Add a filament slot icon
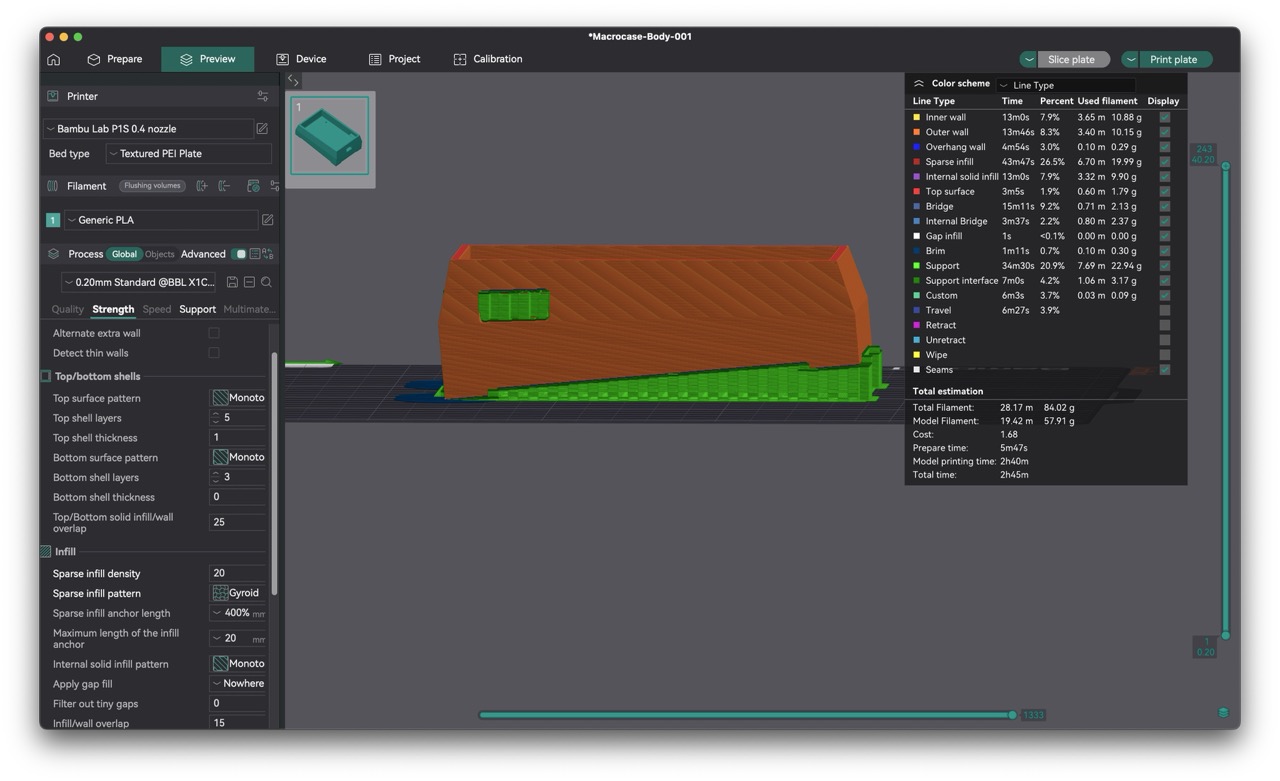The width and height of the screenshot is (1280, 781). 202,186
